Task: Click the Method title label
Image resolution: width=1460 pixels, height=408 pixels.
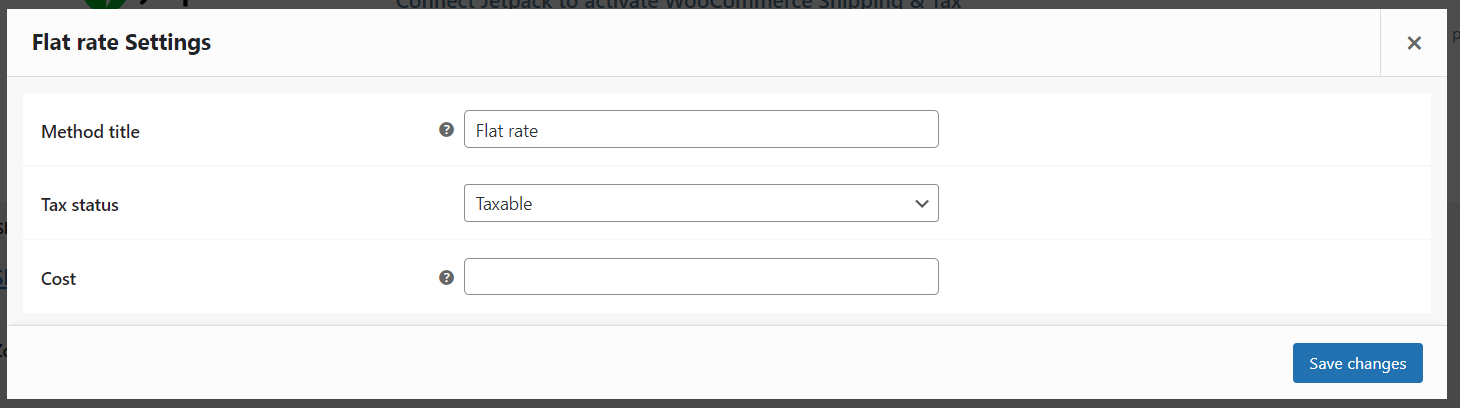Action: (x=90, y=131)
